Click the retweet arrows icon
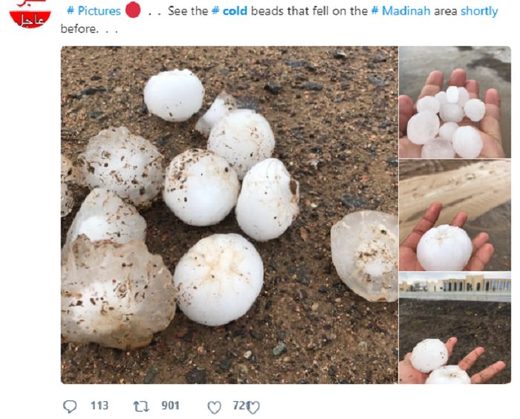This screenshot has height=419, width=520. (x=141, y=406)
